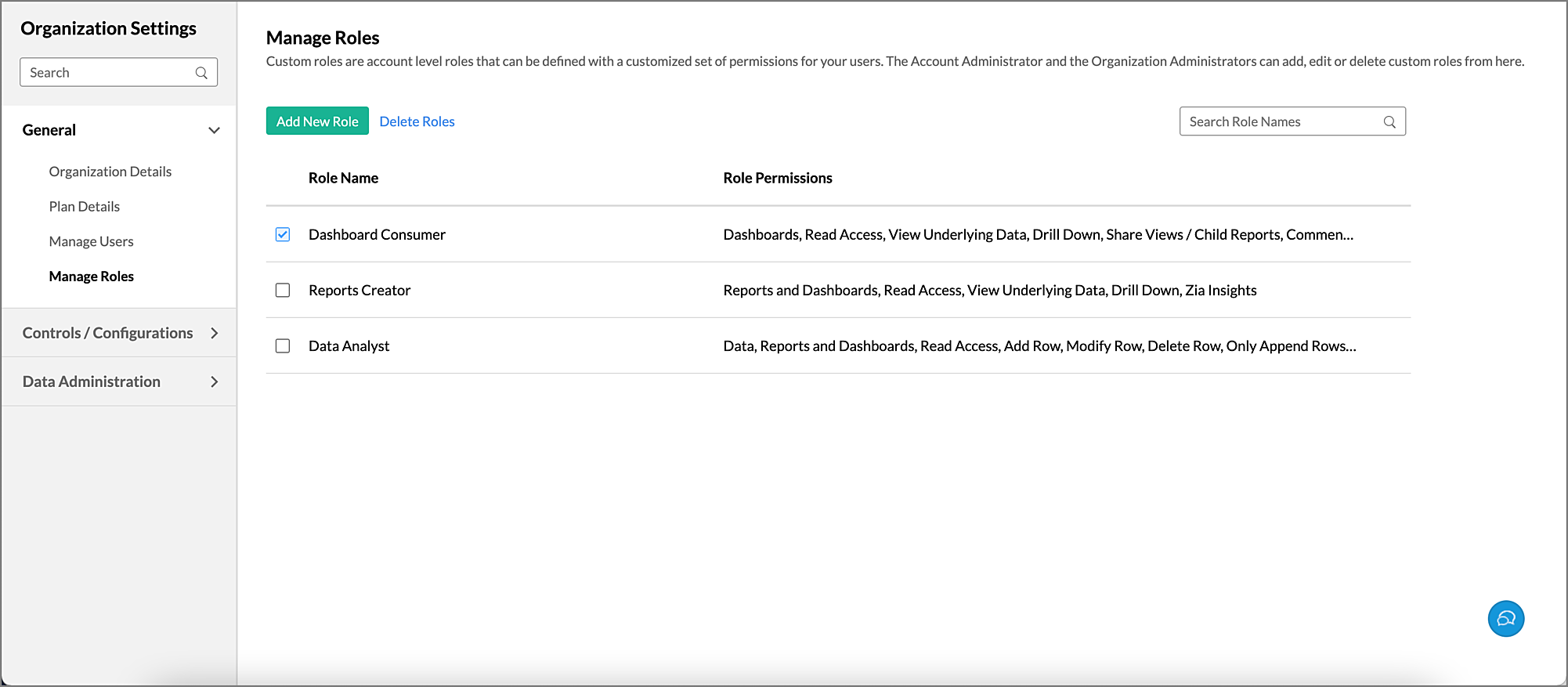
Task: Tick the Data Analyst role checkbox
Action: pyautogui.click(x=283, y=345)
